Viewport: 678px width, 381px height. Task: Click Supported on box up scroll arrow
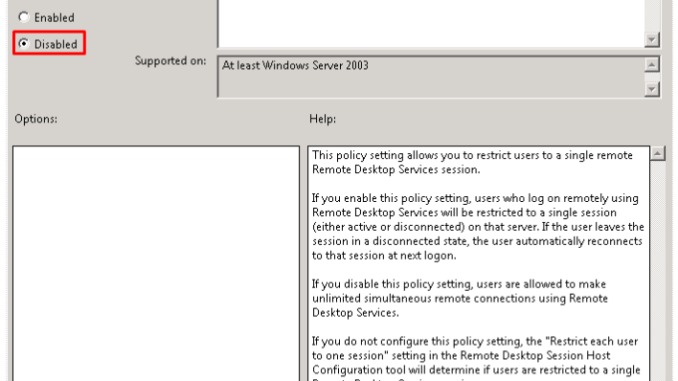click(x=651, y=65)
